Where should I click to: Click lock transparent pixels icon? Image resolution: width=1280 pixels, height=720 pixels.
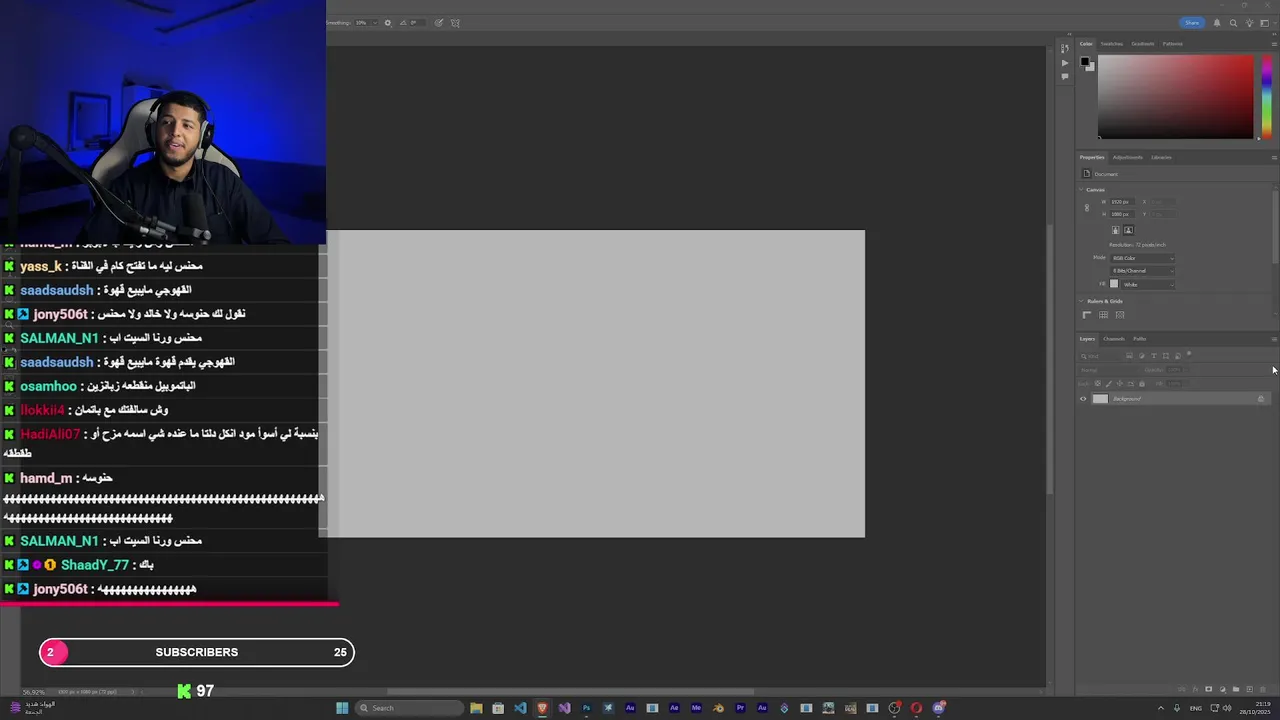click(x=1097, y=383)
